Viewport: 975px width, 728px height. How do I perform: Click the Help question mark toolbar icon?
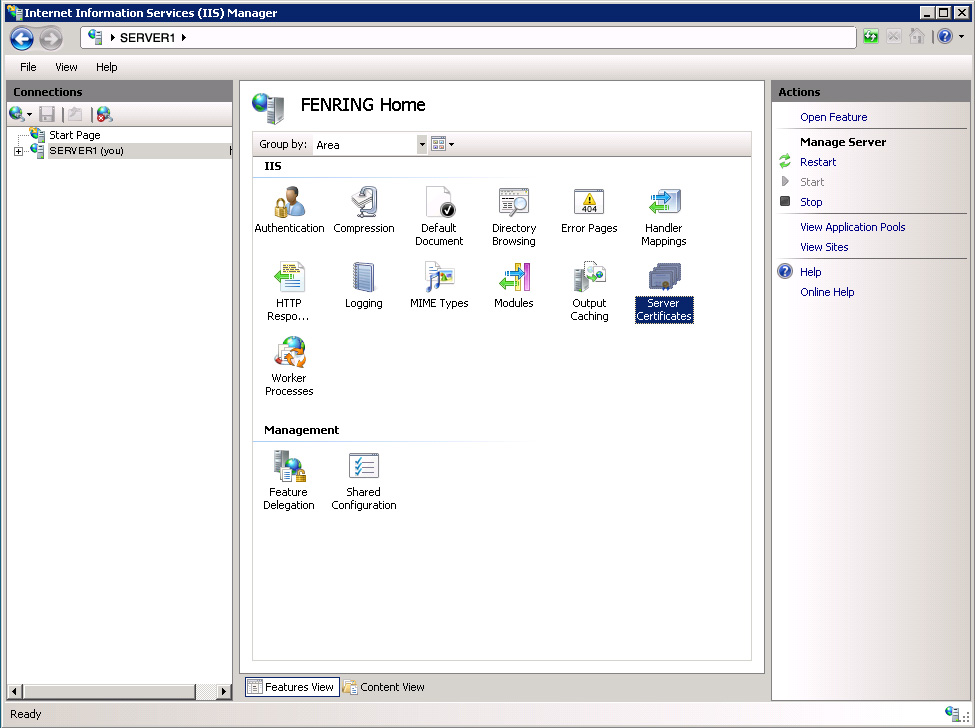coord(945,37)
